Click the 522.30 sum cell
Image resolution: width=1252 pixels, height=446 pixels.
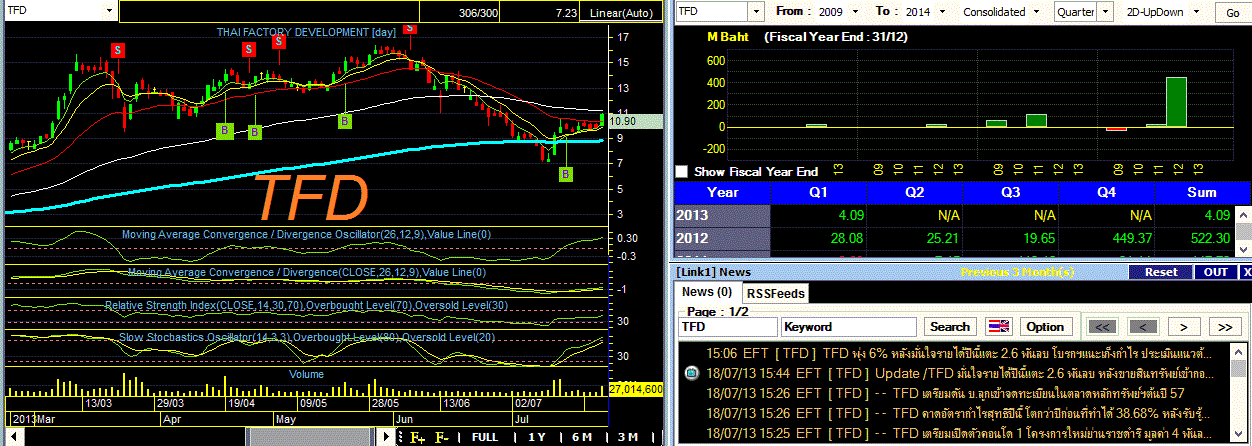(x=1197, y=238)
